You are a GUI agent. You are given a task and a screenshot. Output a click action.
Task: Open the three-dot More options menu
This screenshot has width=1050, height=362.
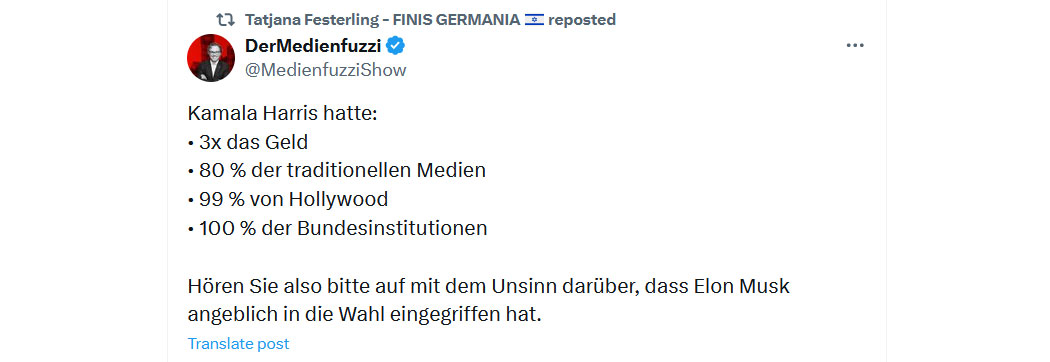[x=855, y=46]
